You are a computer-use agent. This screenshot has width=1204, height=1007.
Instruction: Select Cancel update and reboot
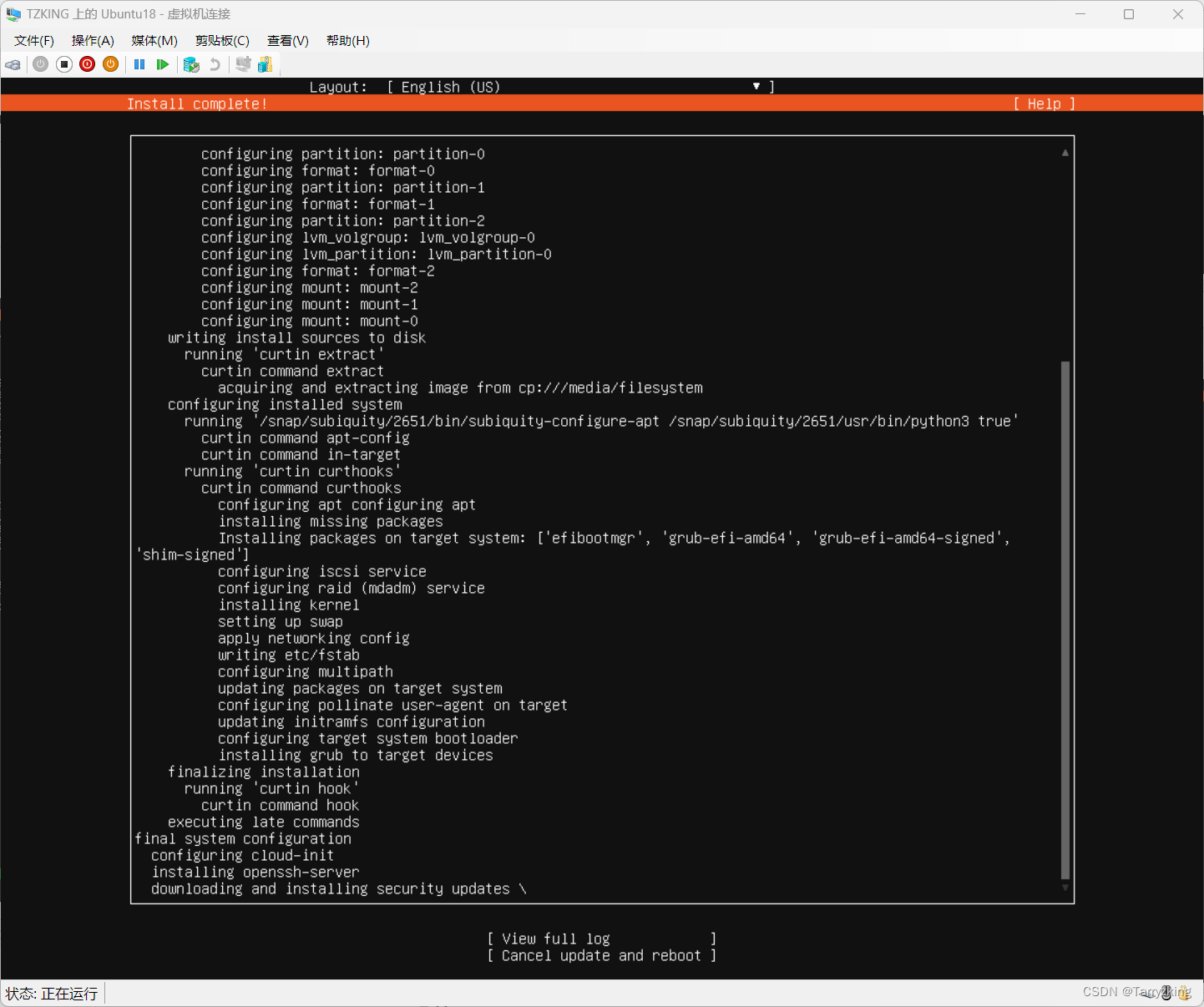pos(602,955)
